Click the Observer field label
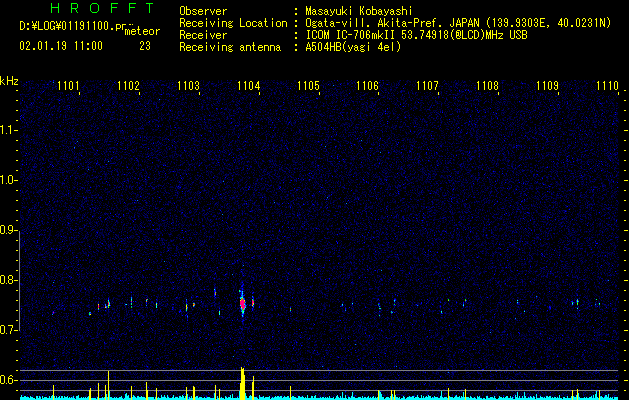Image resolution: width=629 pixels, height=400 pixels. point(203,12)
